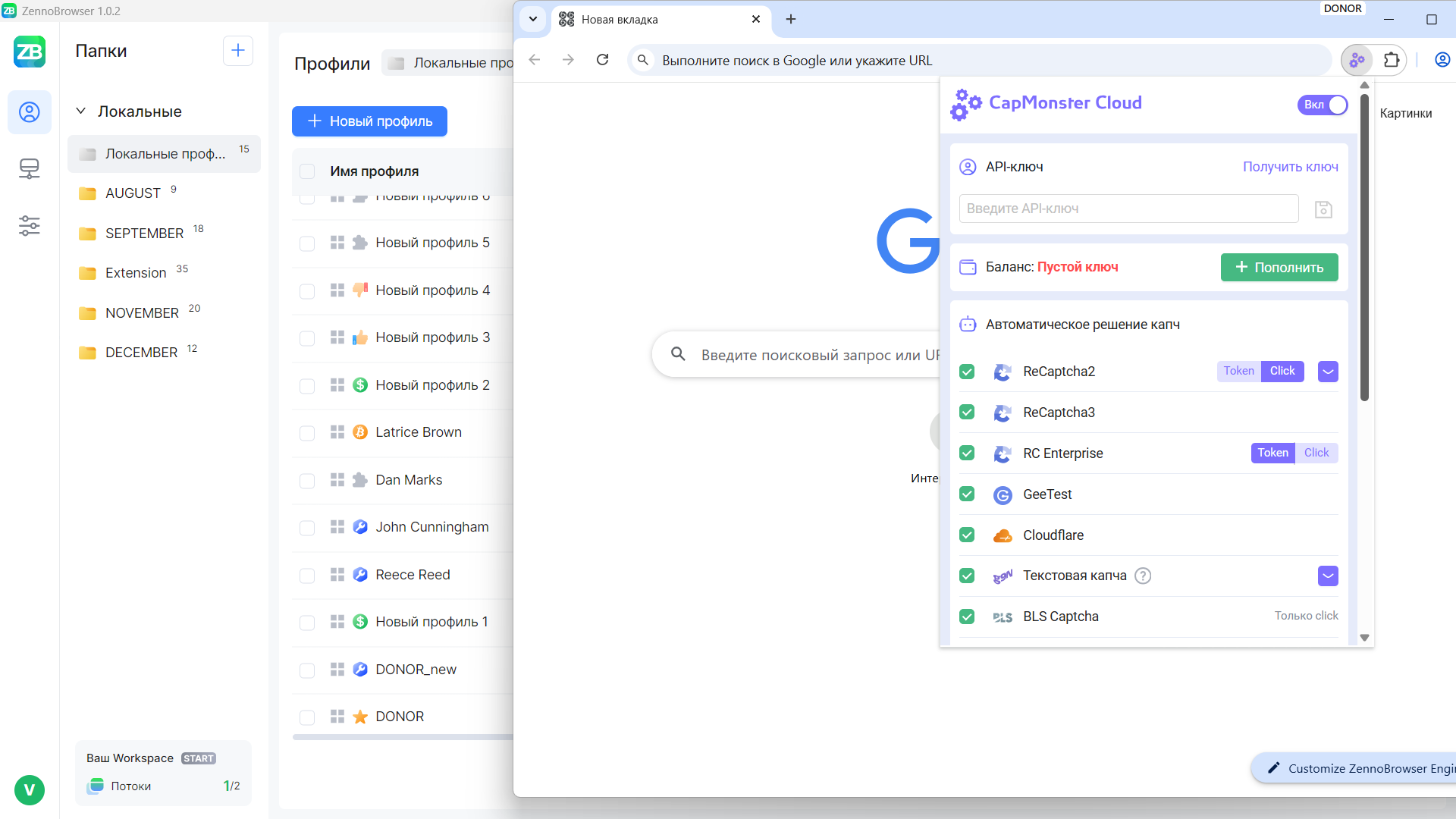Open the settings sliders sidebar icon
Image resolution: width=1456 pixels, height=819 pixels.
click(x=30, y=225)
